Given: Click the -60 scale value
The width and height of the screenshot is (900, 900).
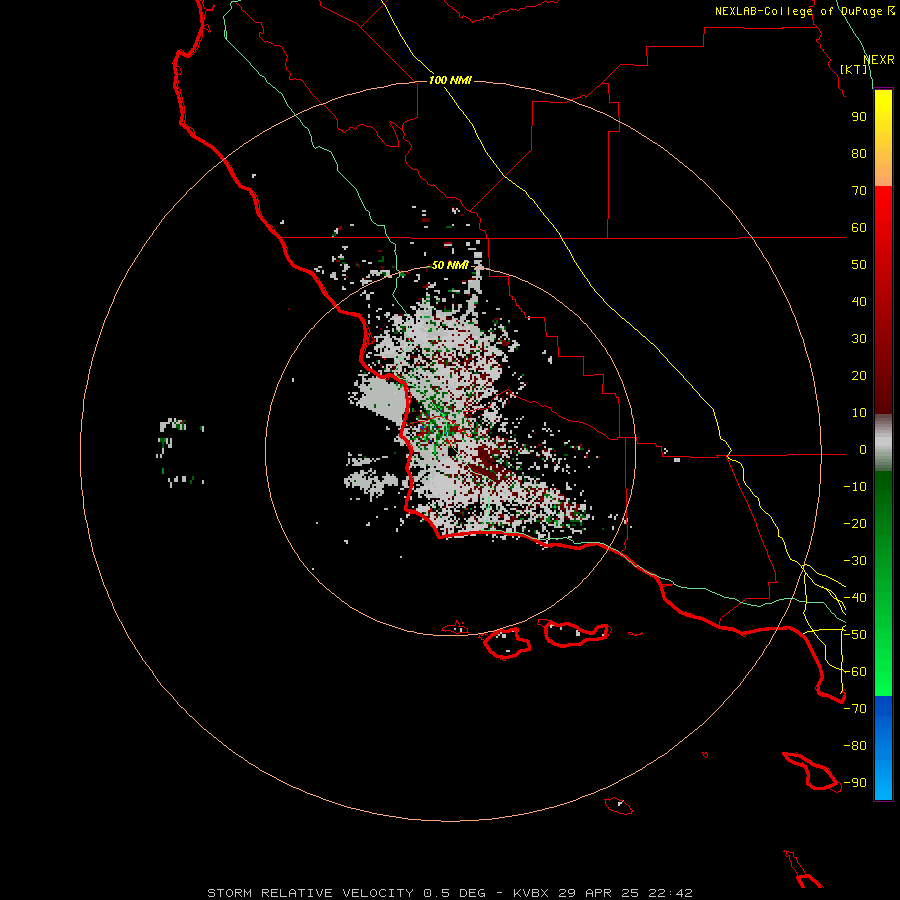Looking at the screenshot, I should point(855,672).
